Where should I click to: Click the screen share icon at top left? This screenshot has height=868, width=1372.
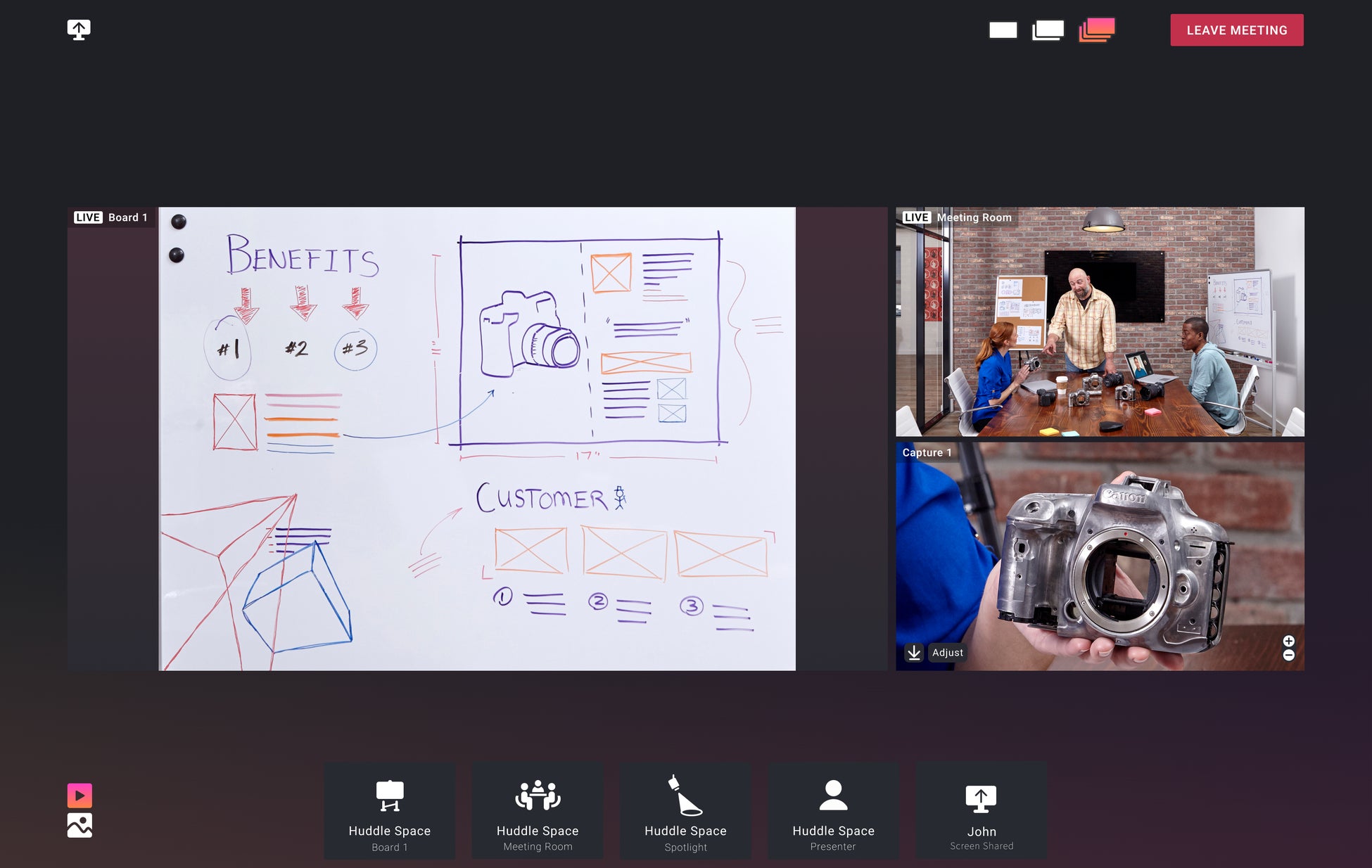click(x=79, y=30)
